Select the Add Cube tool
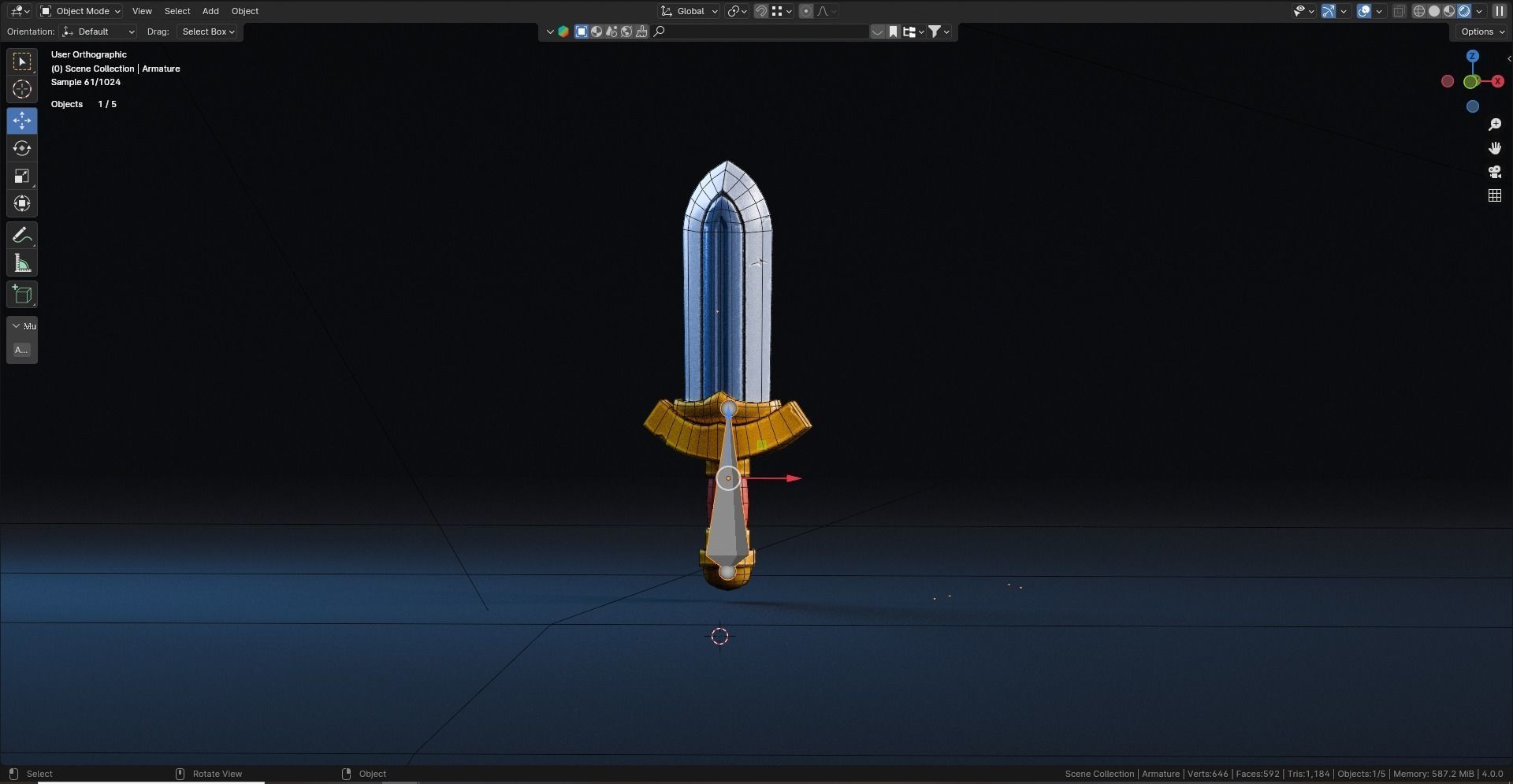1513x784 pixels. point(22,295)
